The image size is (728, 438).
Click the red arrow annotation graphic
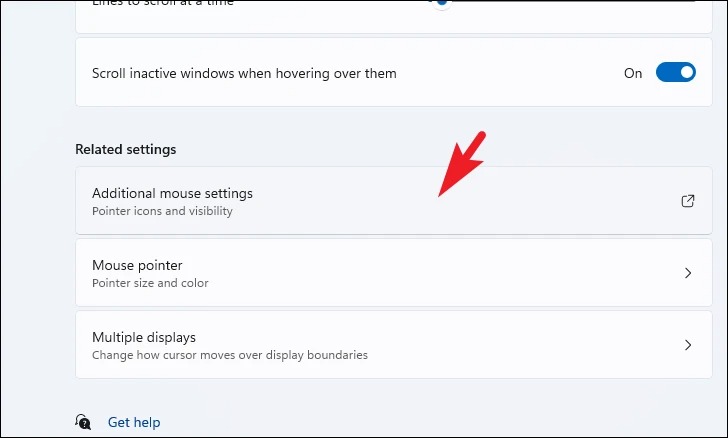tap(462, 163)
